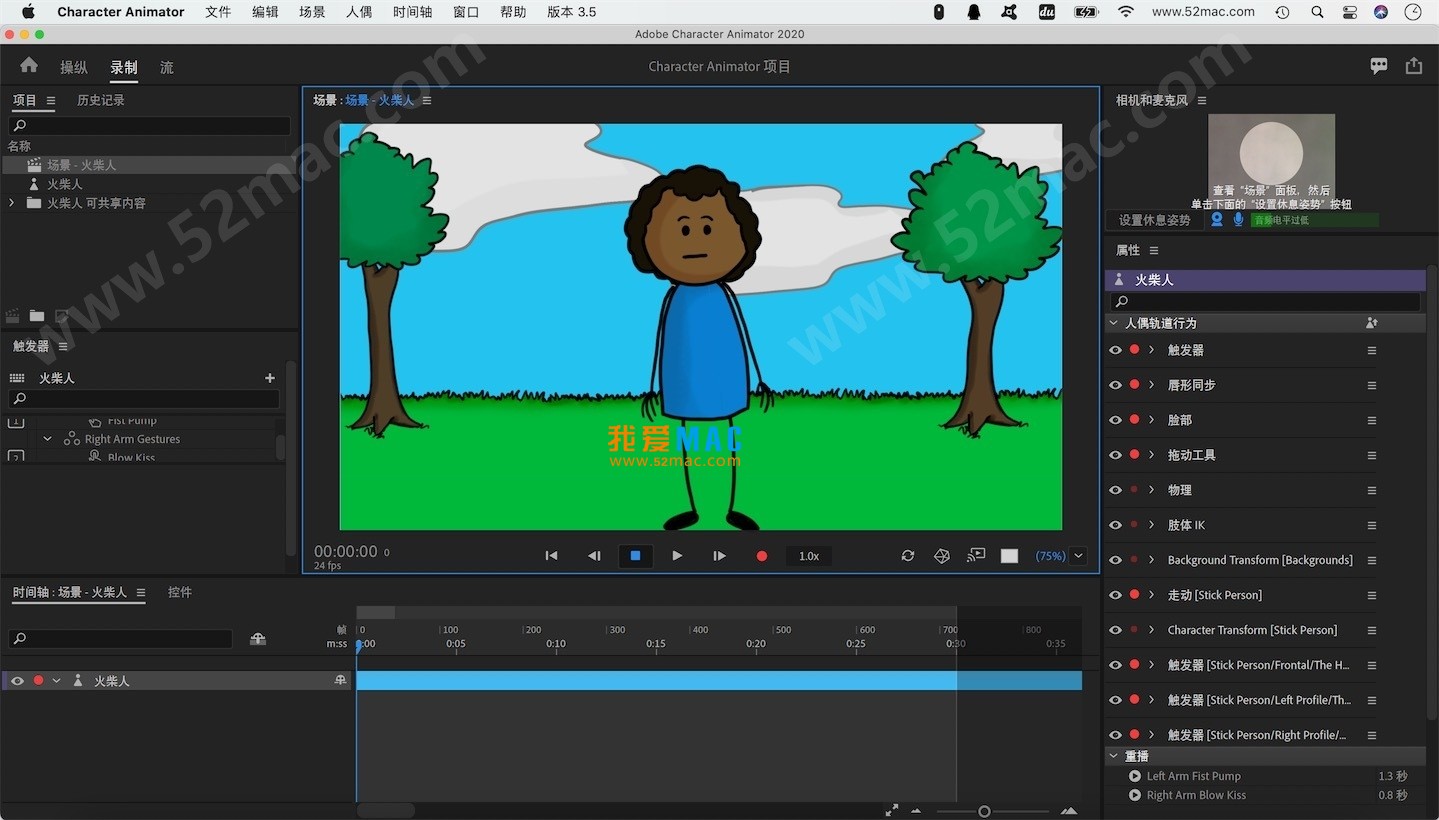The image size is (1439, 820).
Task: Go to the scene start
Action: [551, 556]
